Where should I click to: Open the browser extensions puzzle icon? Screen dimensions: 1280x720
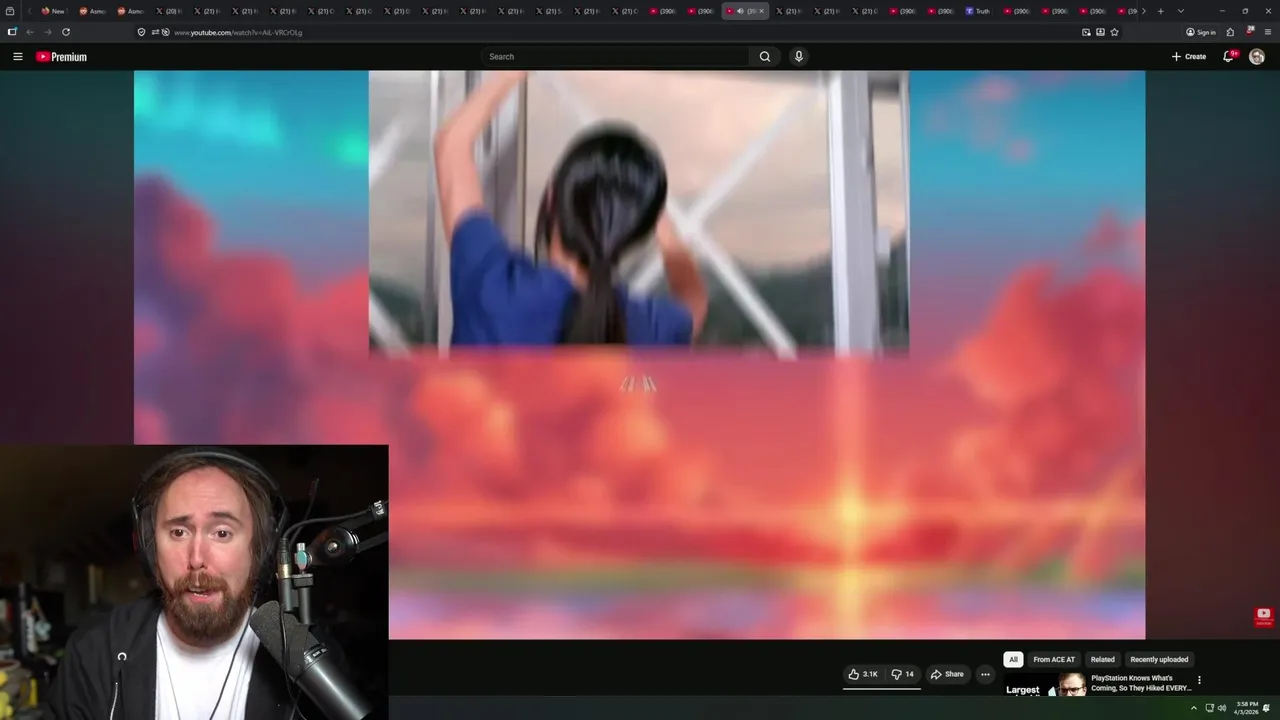click(x=1230, y=32)
